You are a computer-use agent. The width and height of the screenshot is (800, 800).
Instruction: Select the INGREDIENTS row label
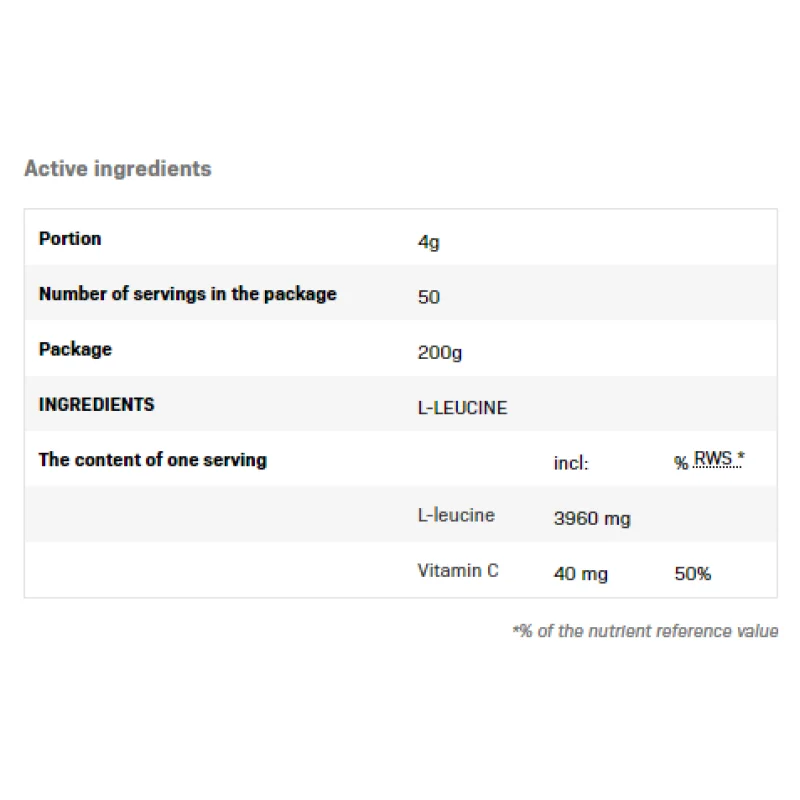click(96, 405)
